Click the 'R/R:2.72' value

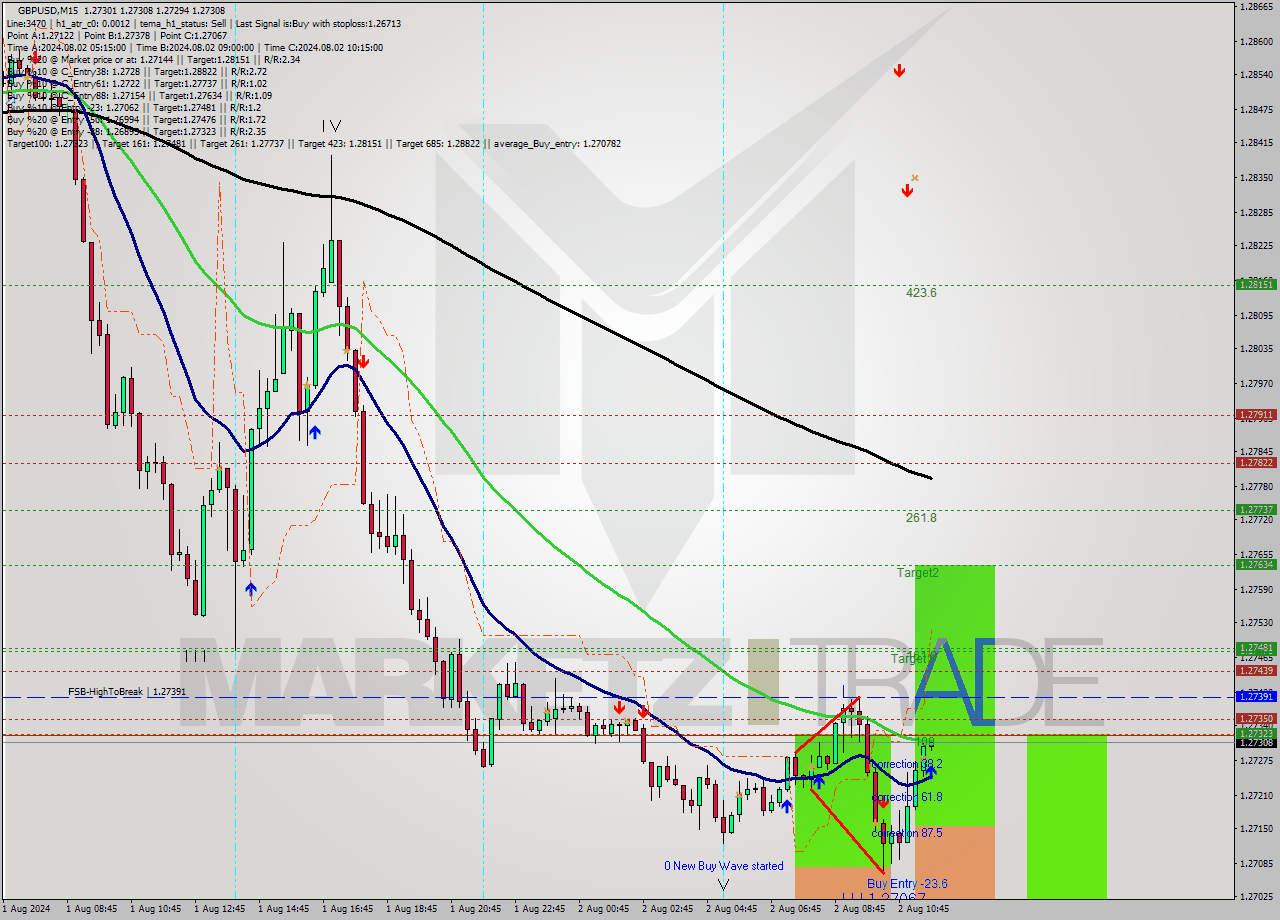(x=251, y=72)
